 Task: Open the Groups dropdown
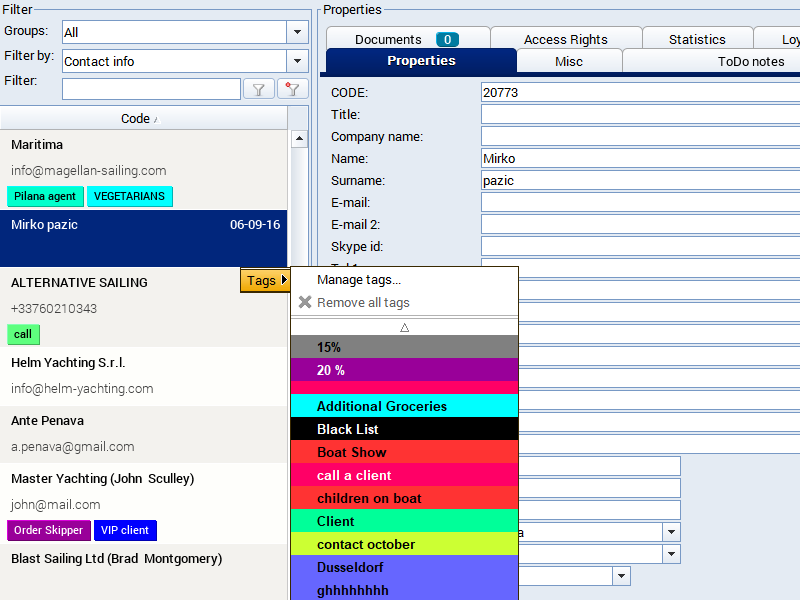[297, 32]
